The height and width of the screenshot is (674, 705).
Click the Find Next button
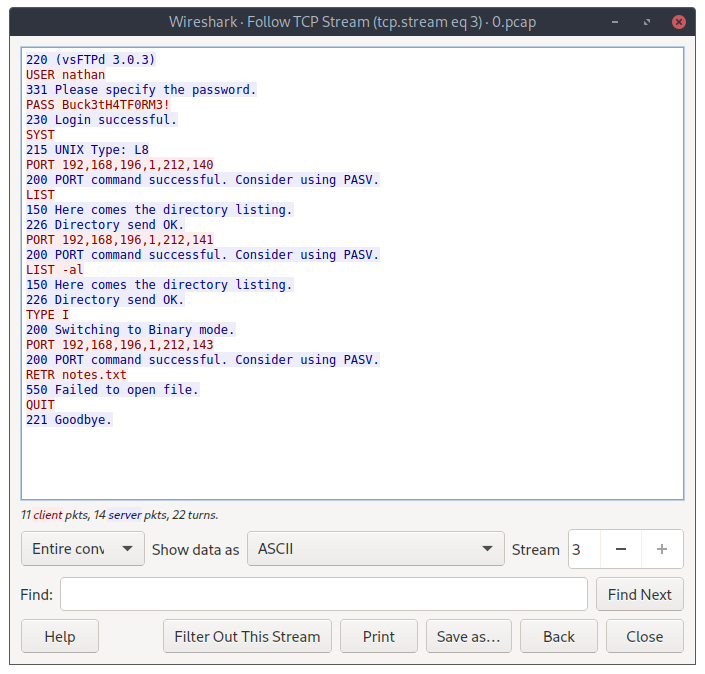[x=639, y=594]
